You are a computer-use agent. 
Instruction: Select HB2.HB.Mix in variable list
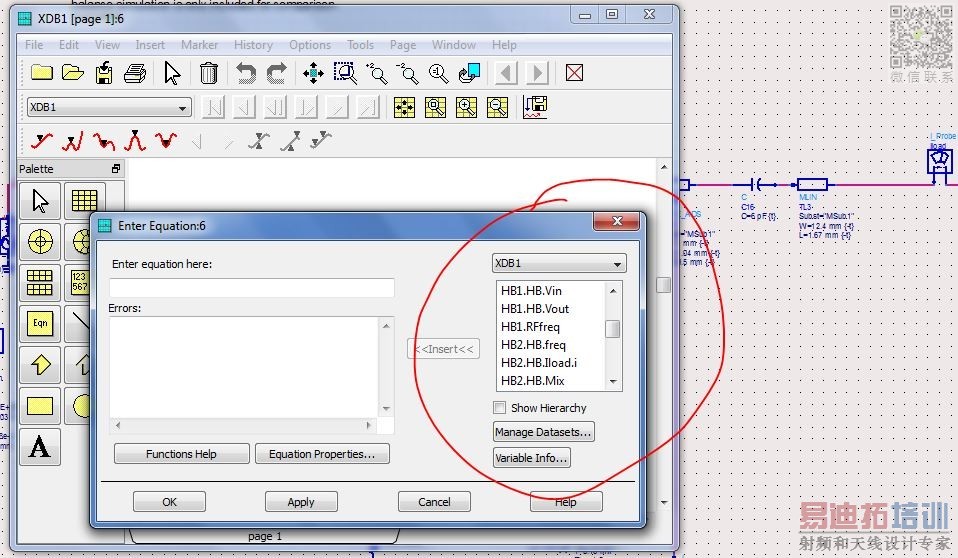pyautogui.click(x=532, y=381)
